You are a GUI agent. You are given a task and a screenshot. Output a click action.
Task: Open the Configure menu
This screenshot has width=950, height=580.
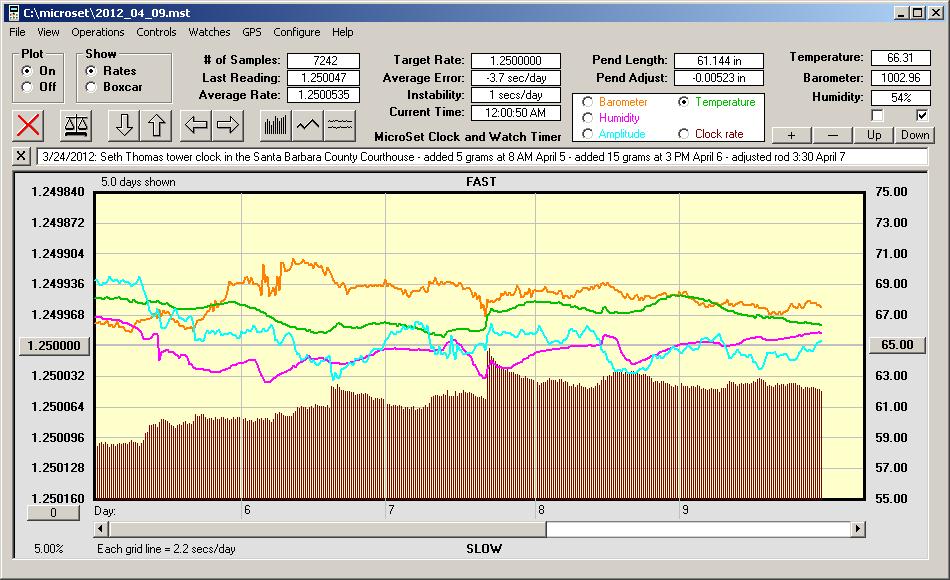click(x=297, y=32)
